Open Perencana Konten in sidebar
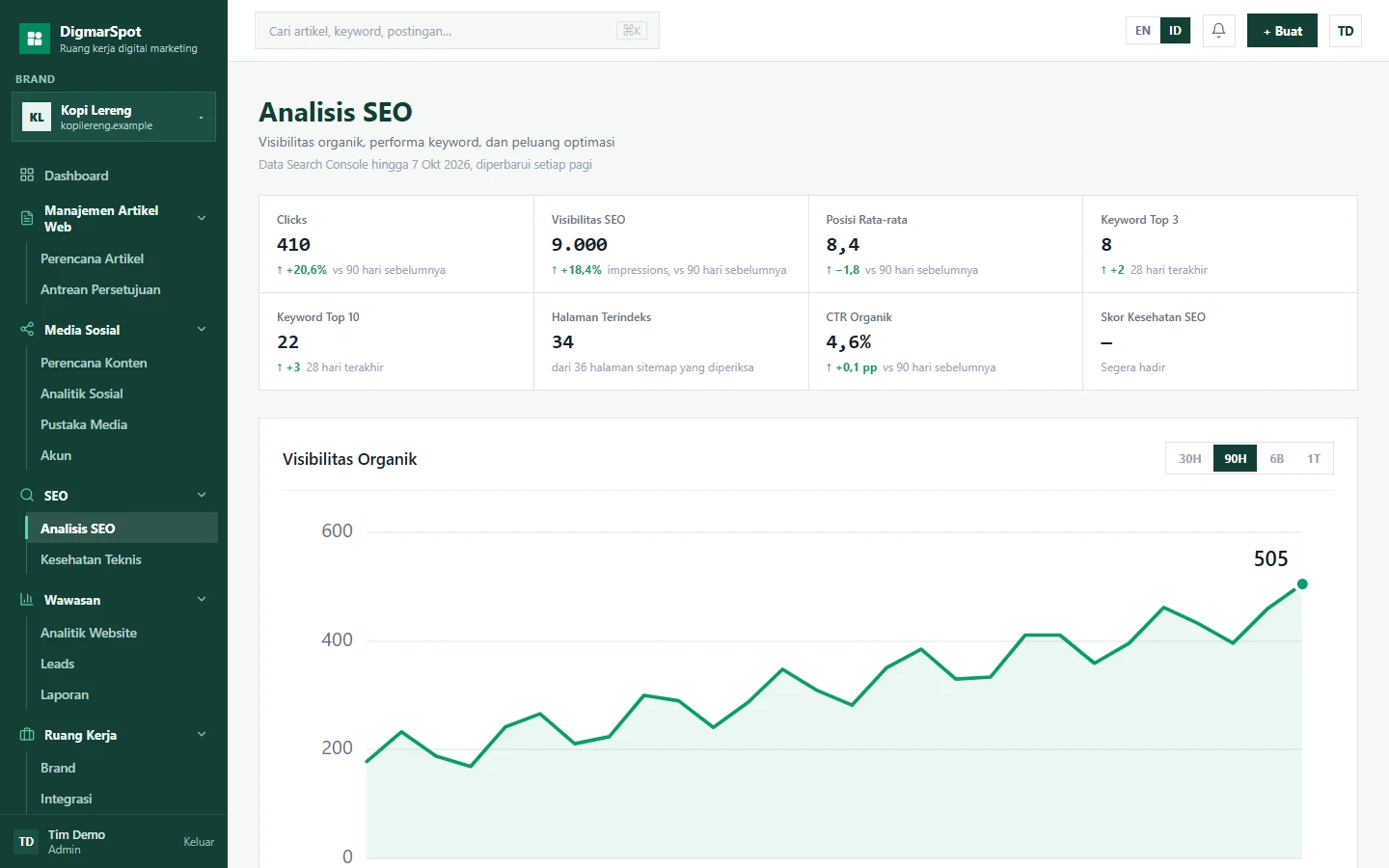The height and width of the screenshot is (868, 1389). click(122, 363)
